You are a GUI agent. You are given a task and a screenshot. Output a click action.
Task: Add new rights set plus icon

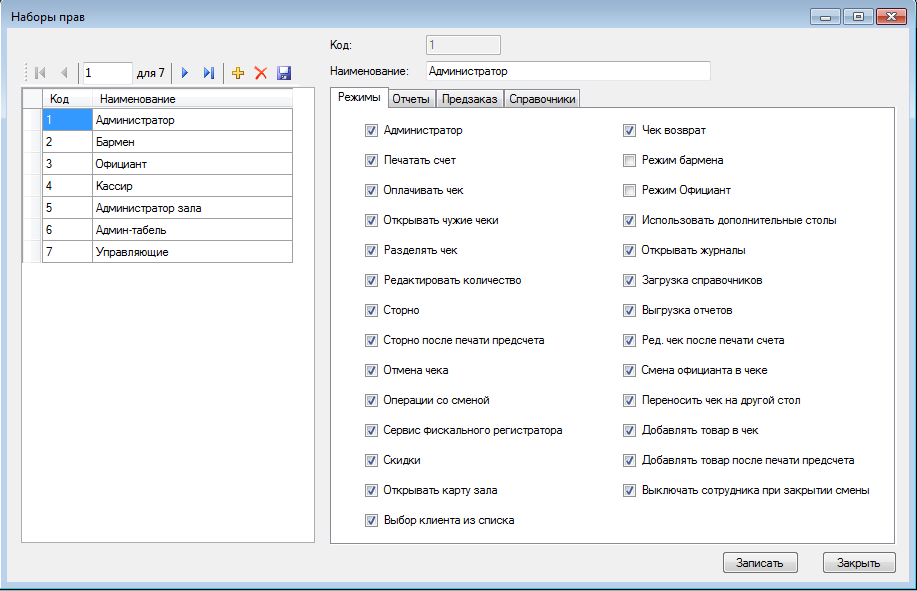pyautogui.click(x=238, y=73)
